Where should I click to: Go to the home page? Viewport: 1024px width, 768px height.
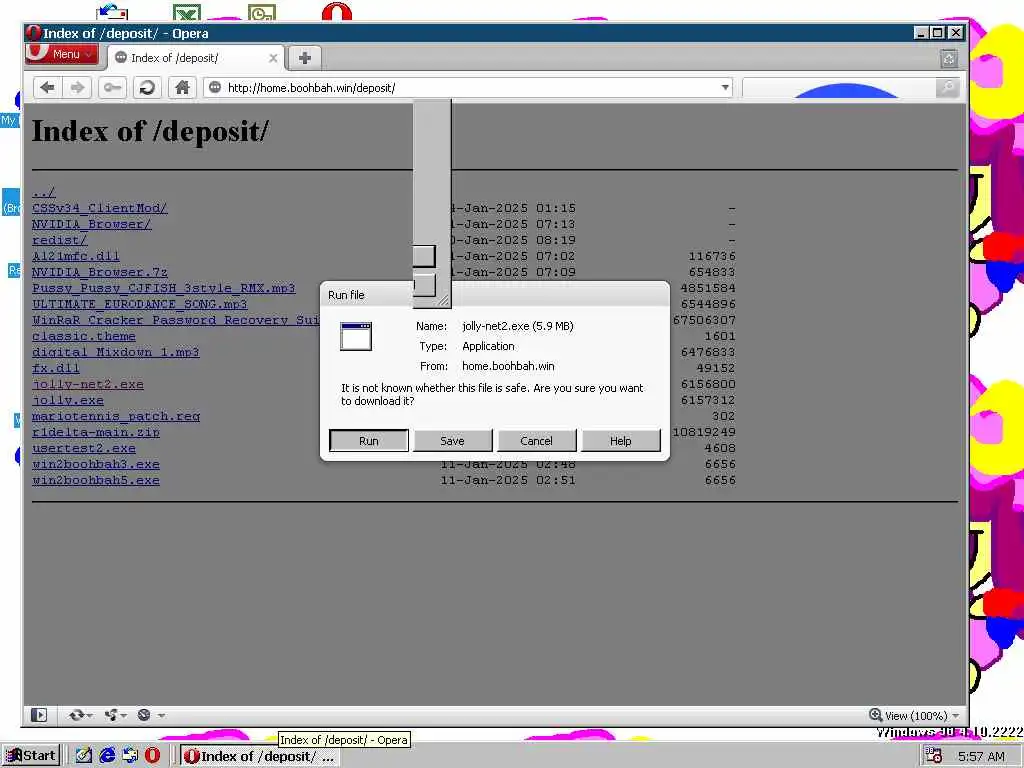point(182,88)
